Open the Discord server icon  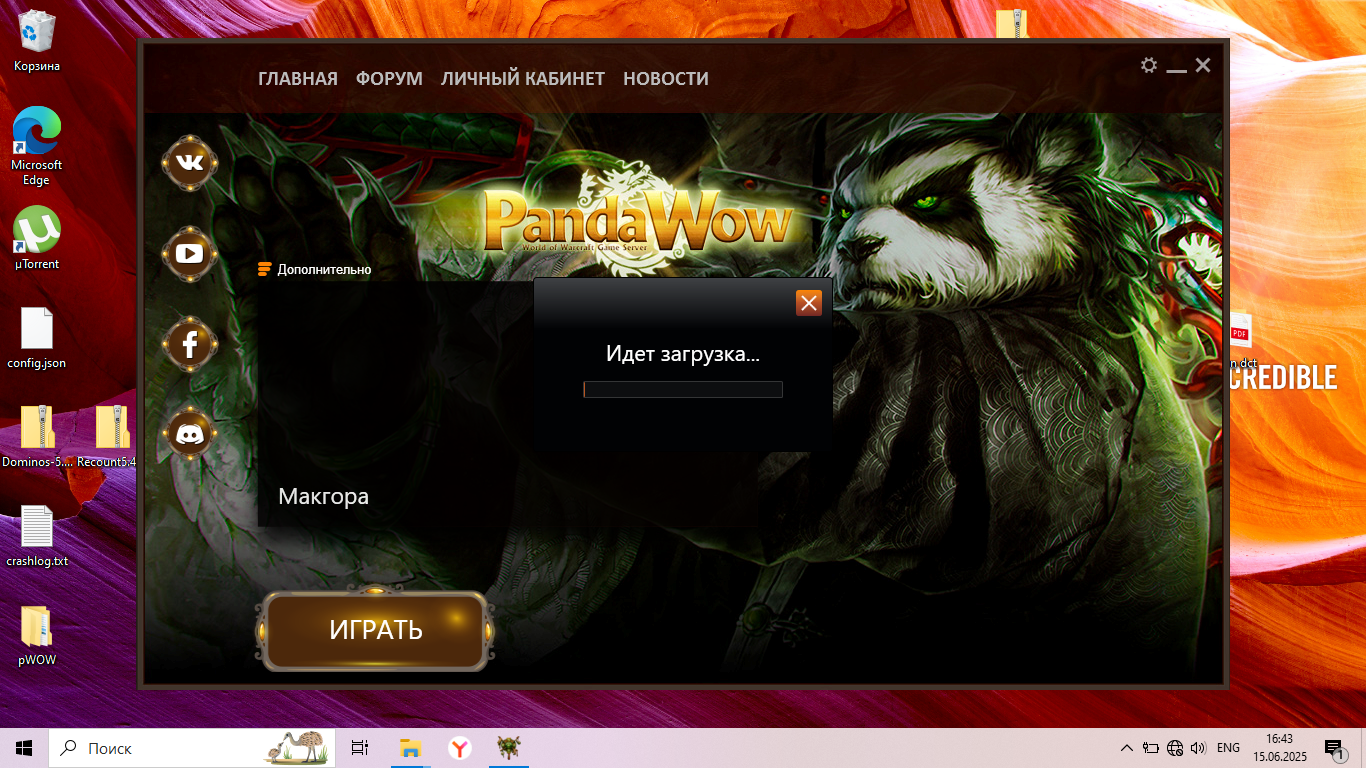[189, 434]
